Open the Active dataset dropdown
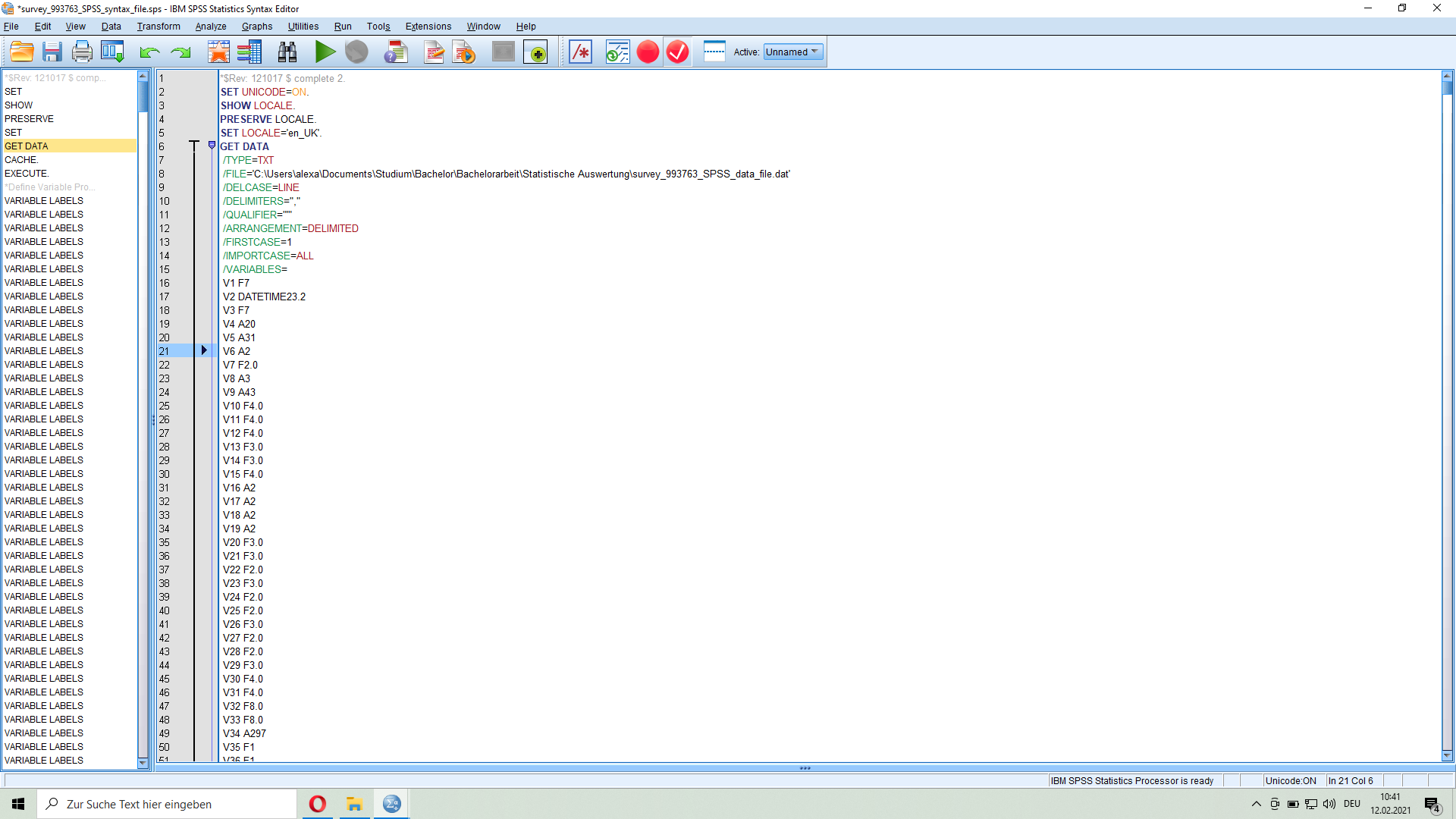The width and height of the screenshot is (1456, 819). 793,52
